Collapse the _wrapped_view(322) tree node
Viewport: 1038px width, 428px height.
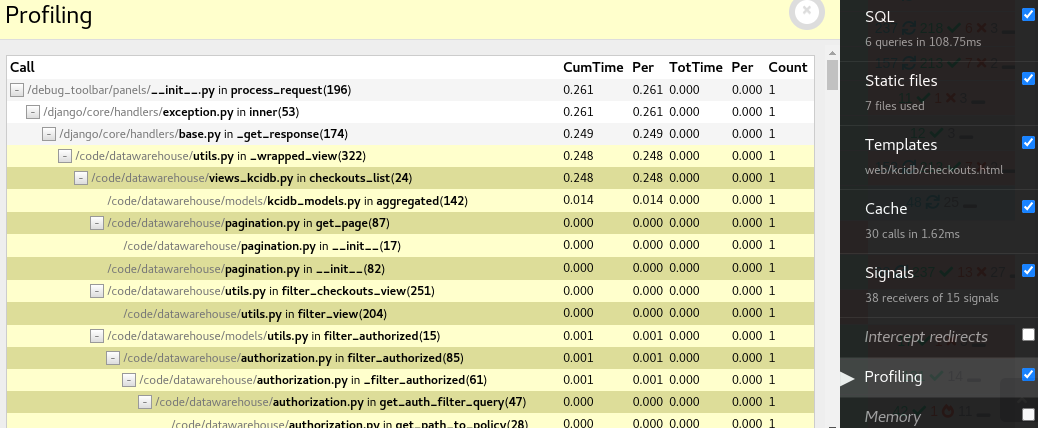click(x=65, y=156)
